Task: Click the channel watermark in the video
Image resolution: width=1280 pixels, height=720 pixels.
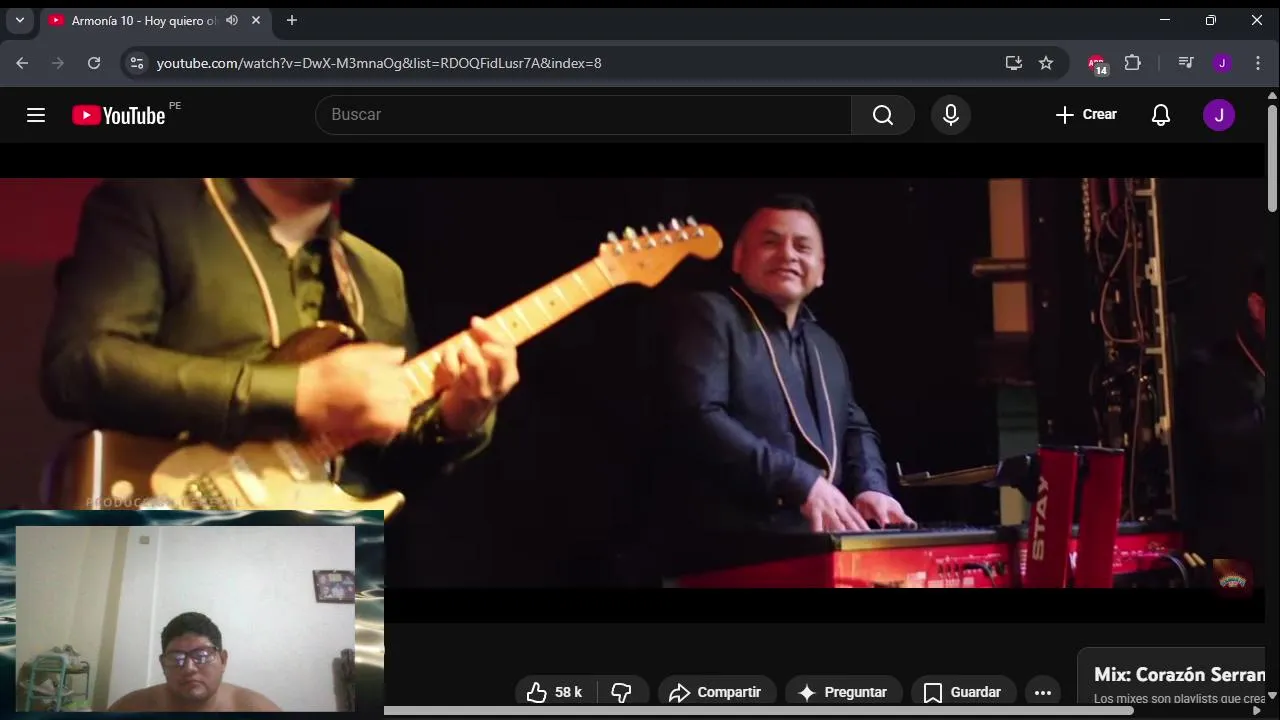Action: click(1232, 580)
